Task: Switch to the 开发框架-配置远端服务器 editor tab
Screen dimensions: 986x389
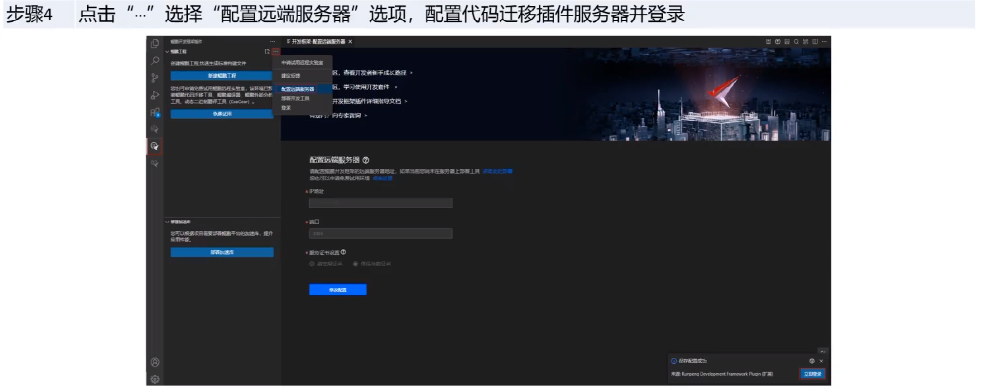Action: [x=318, y=41]
